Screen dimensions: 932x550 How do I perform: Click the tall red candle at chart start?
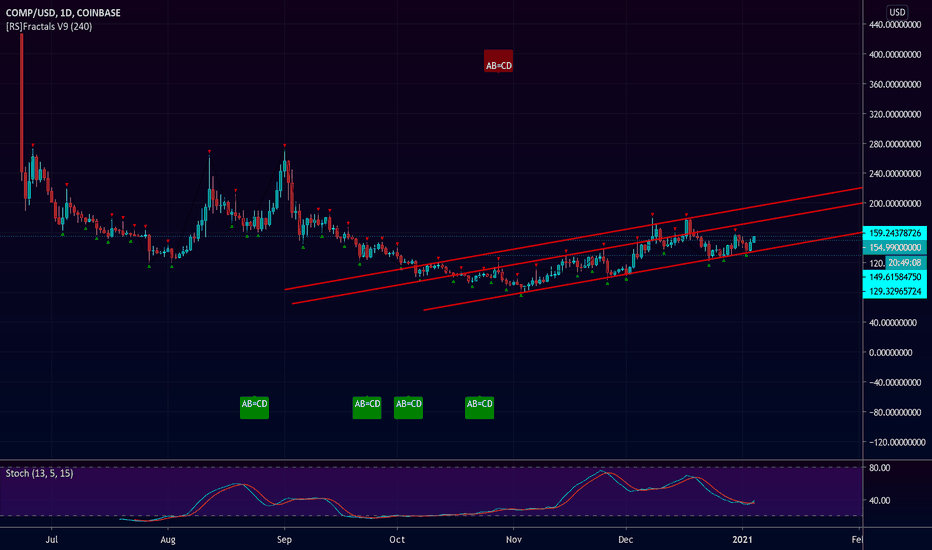click(x=22, y=103)
